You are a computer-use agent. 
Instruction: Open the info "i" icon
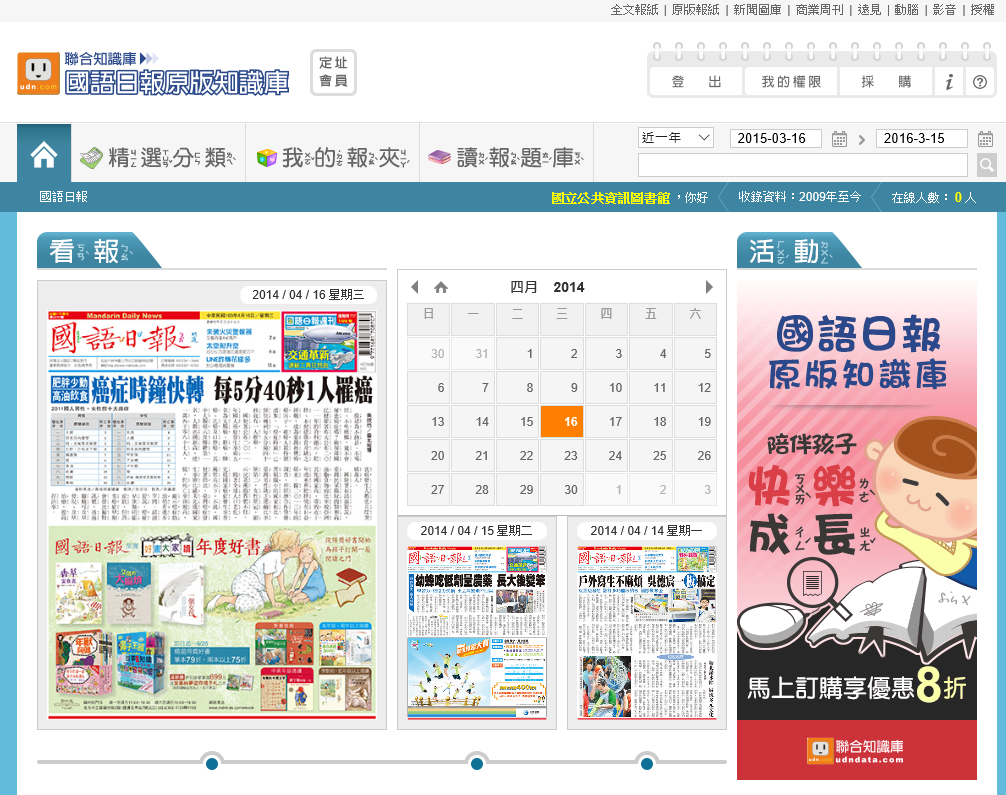[950, 81]
